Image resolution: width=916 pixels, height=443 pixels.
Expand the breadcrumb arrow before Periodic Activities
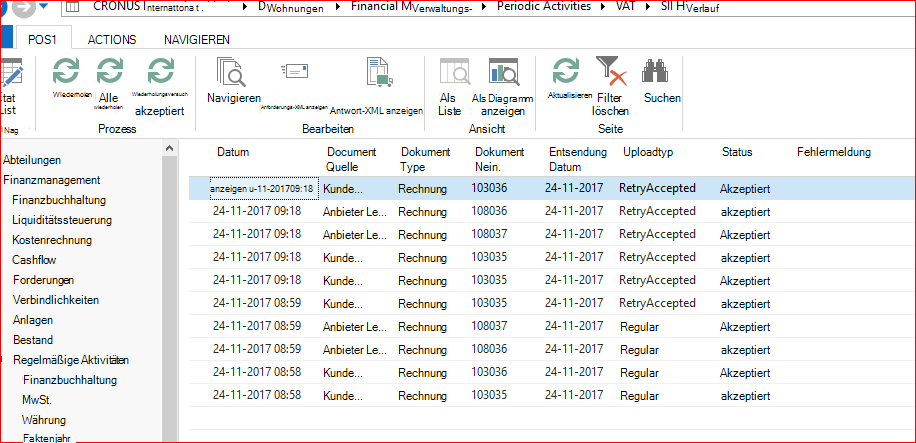click(x=484, y=7)
